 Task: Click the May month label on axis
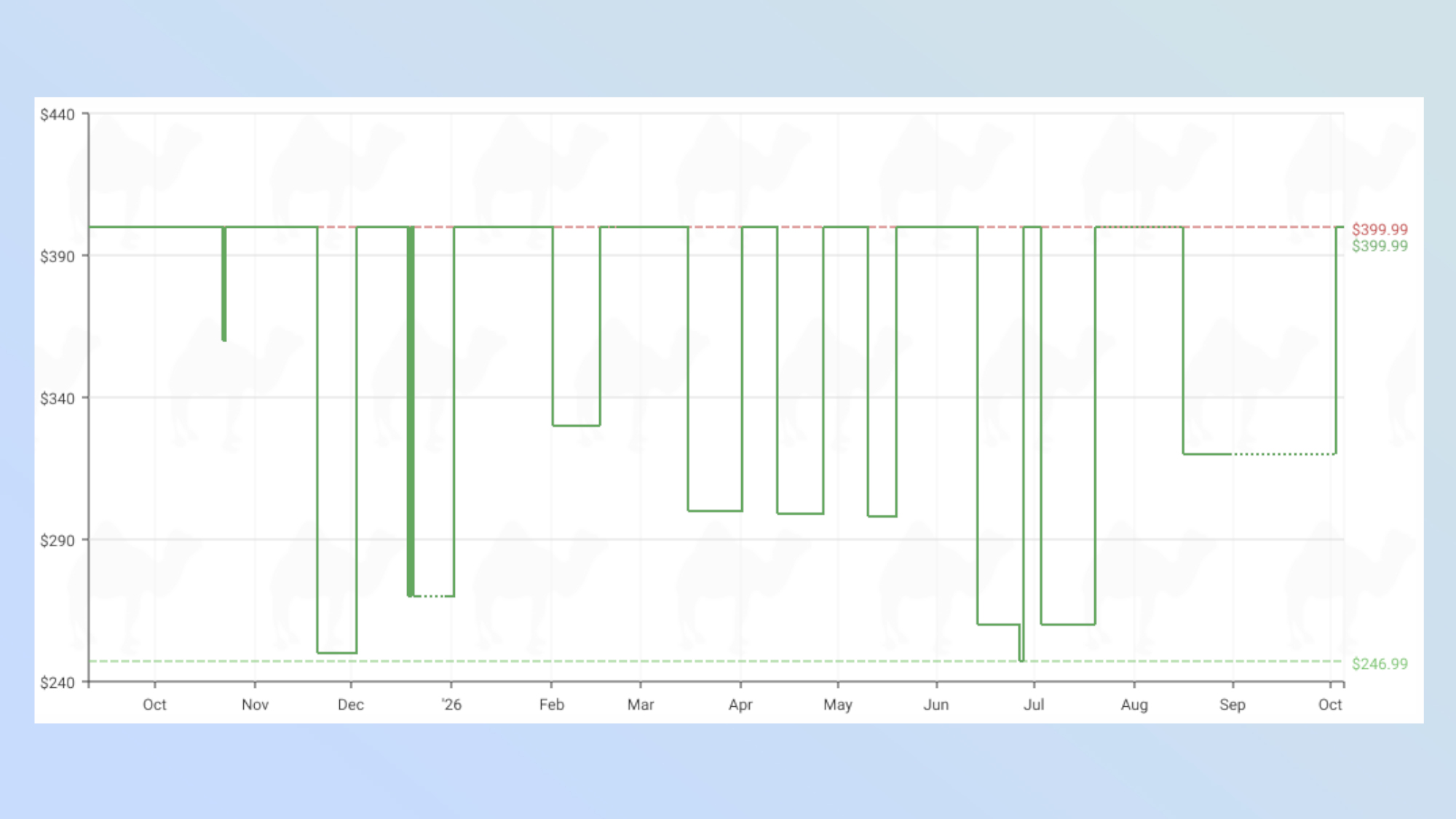pos(838,705)
